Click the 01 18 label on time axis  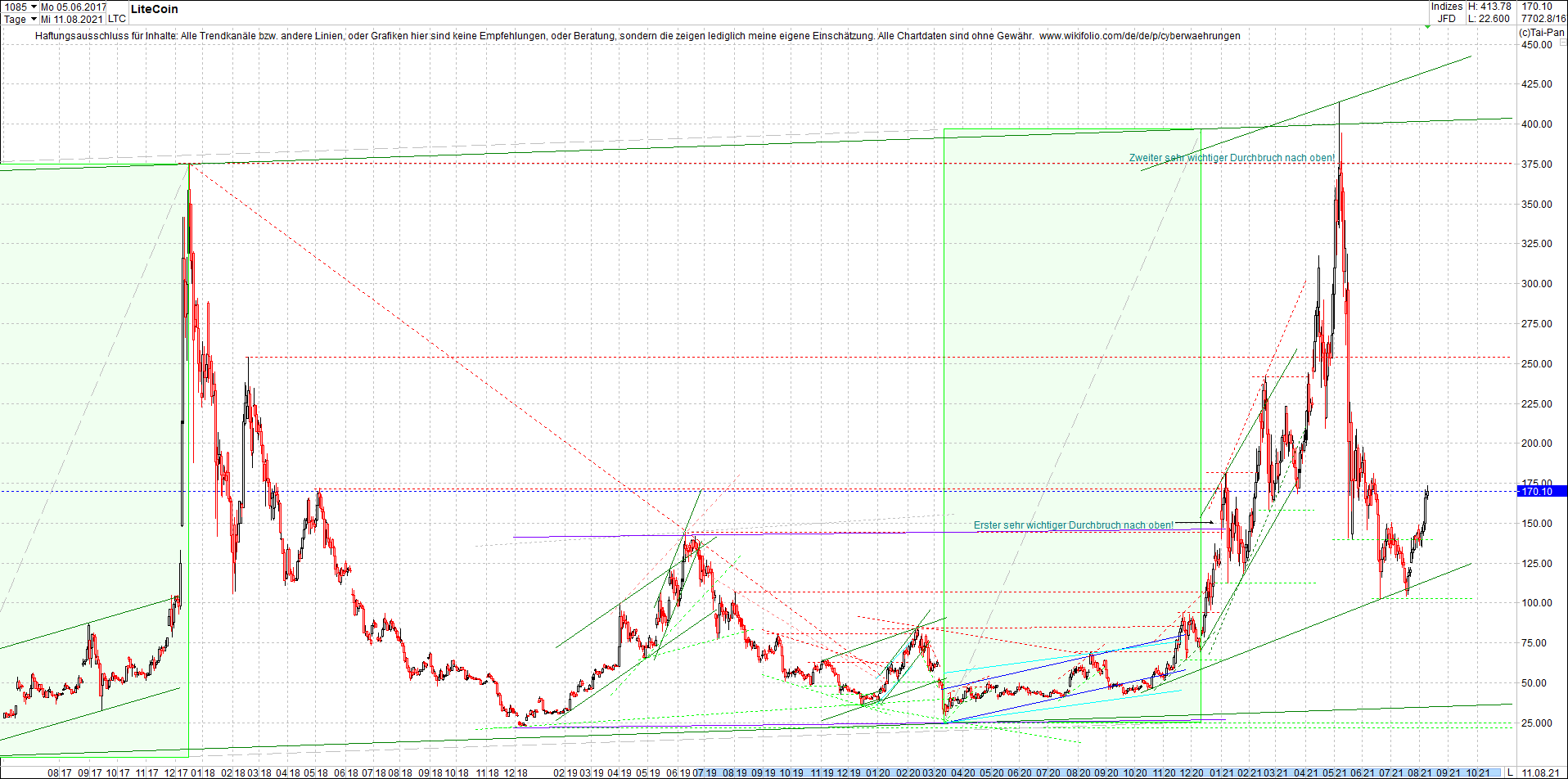coord(203,772)
